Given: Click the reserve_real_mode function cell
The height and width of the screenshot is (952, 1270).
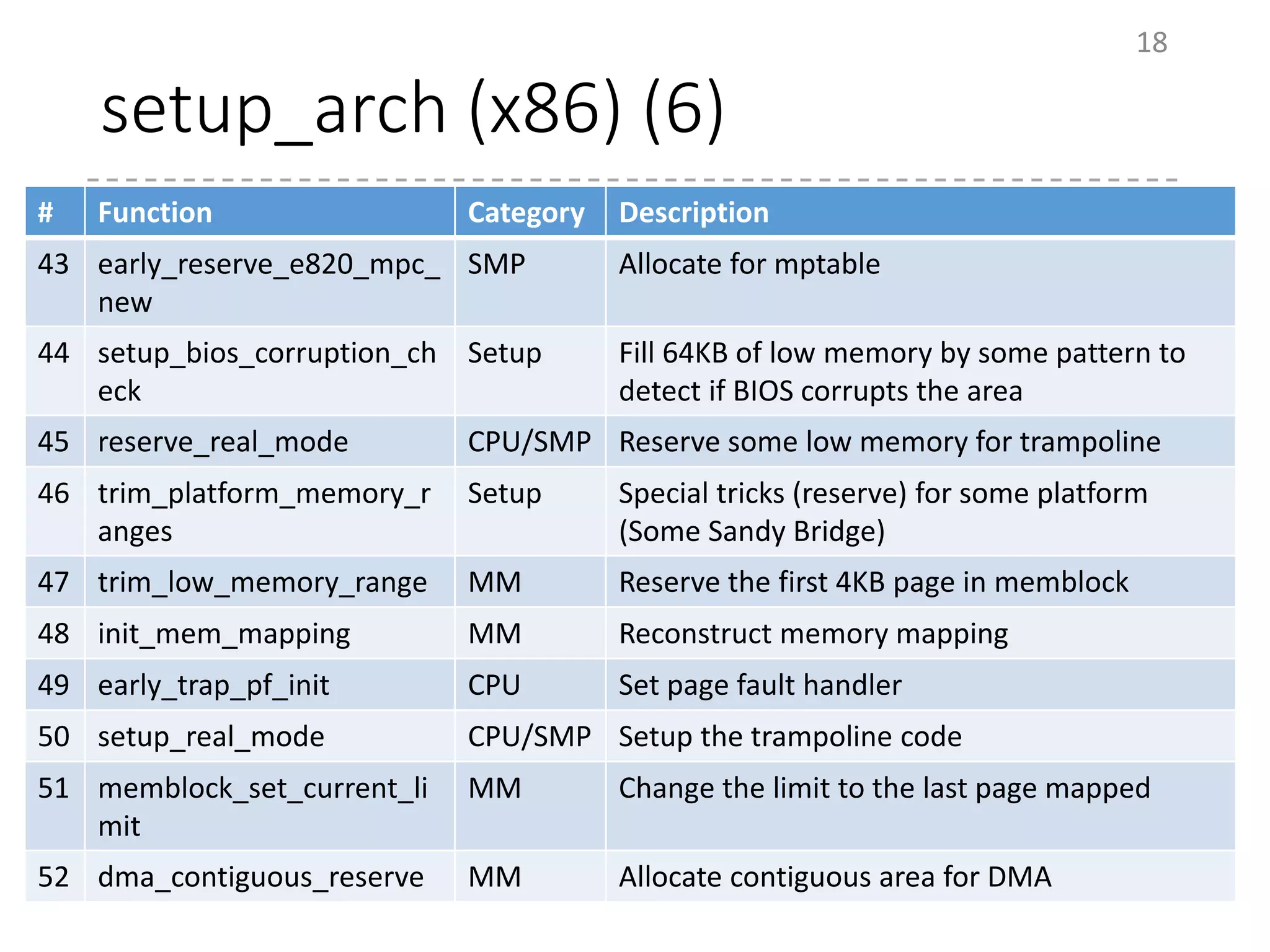Looking at the screenshot, I should pos(223,442).
